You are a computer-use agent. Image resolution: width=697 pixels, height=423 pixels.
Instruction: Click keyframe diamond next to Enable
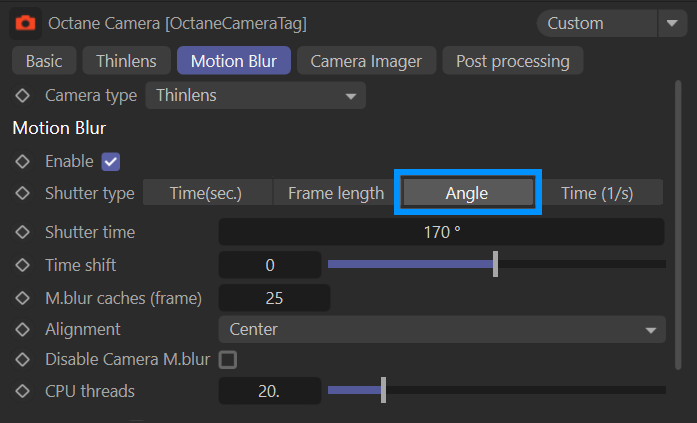coord(23,161)
